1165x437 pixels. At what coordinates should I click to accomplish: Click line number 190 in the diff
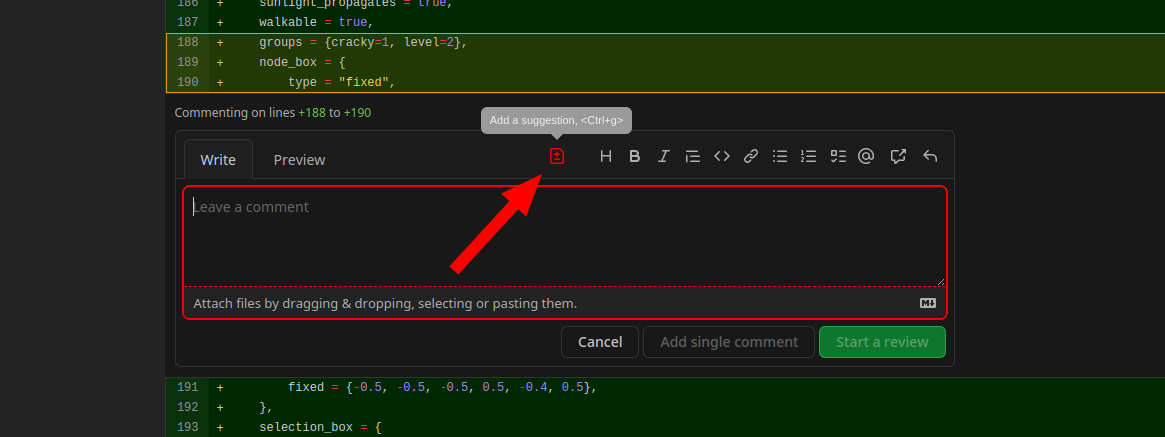click(x=187, y=82)
